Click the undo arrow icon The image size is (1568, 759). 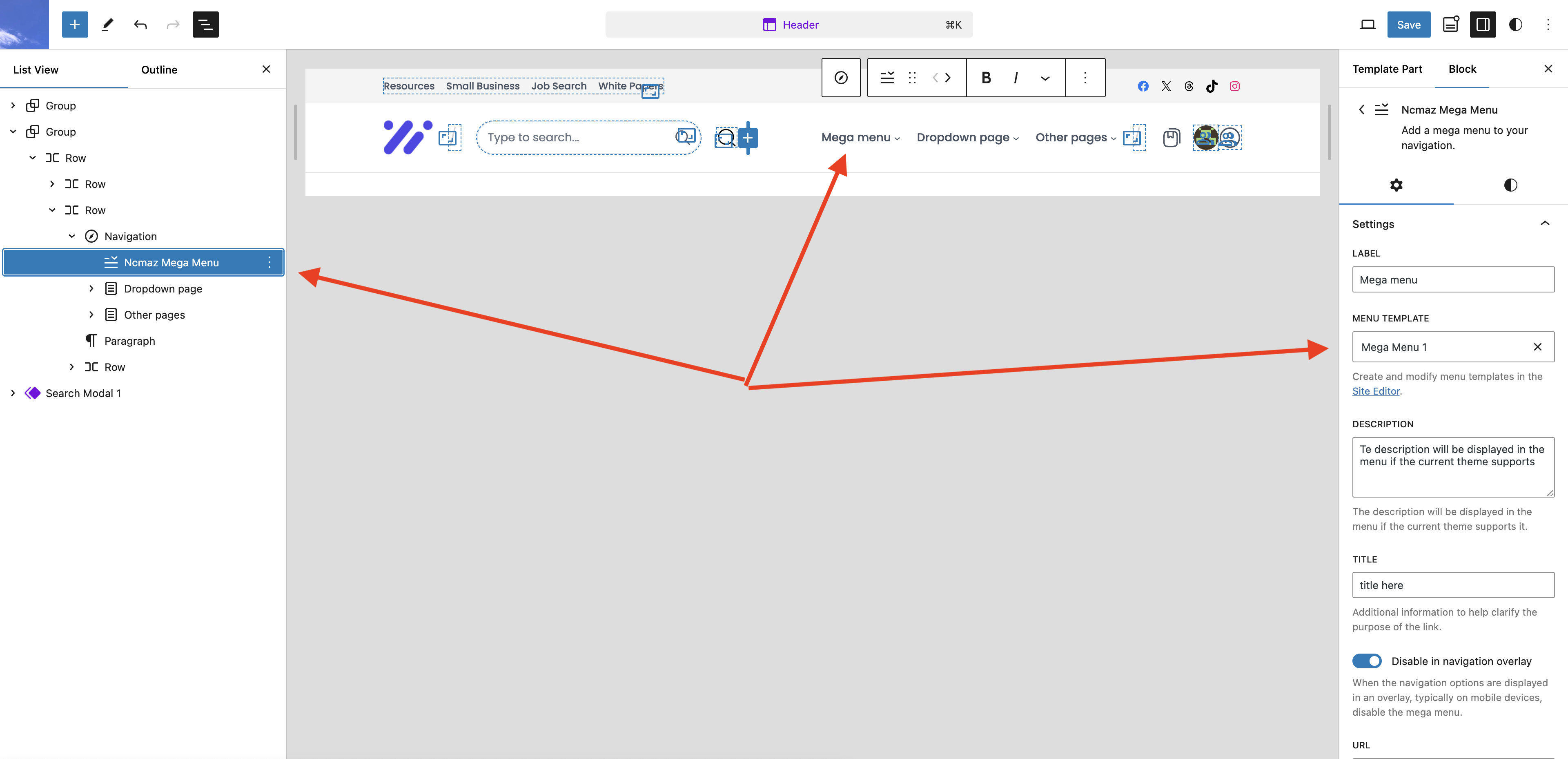pyautogui.click(x=140, y=25)
